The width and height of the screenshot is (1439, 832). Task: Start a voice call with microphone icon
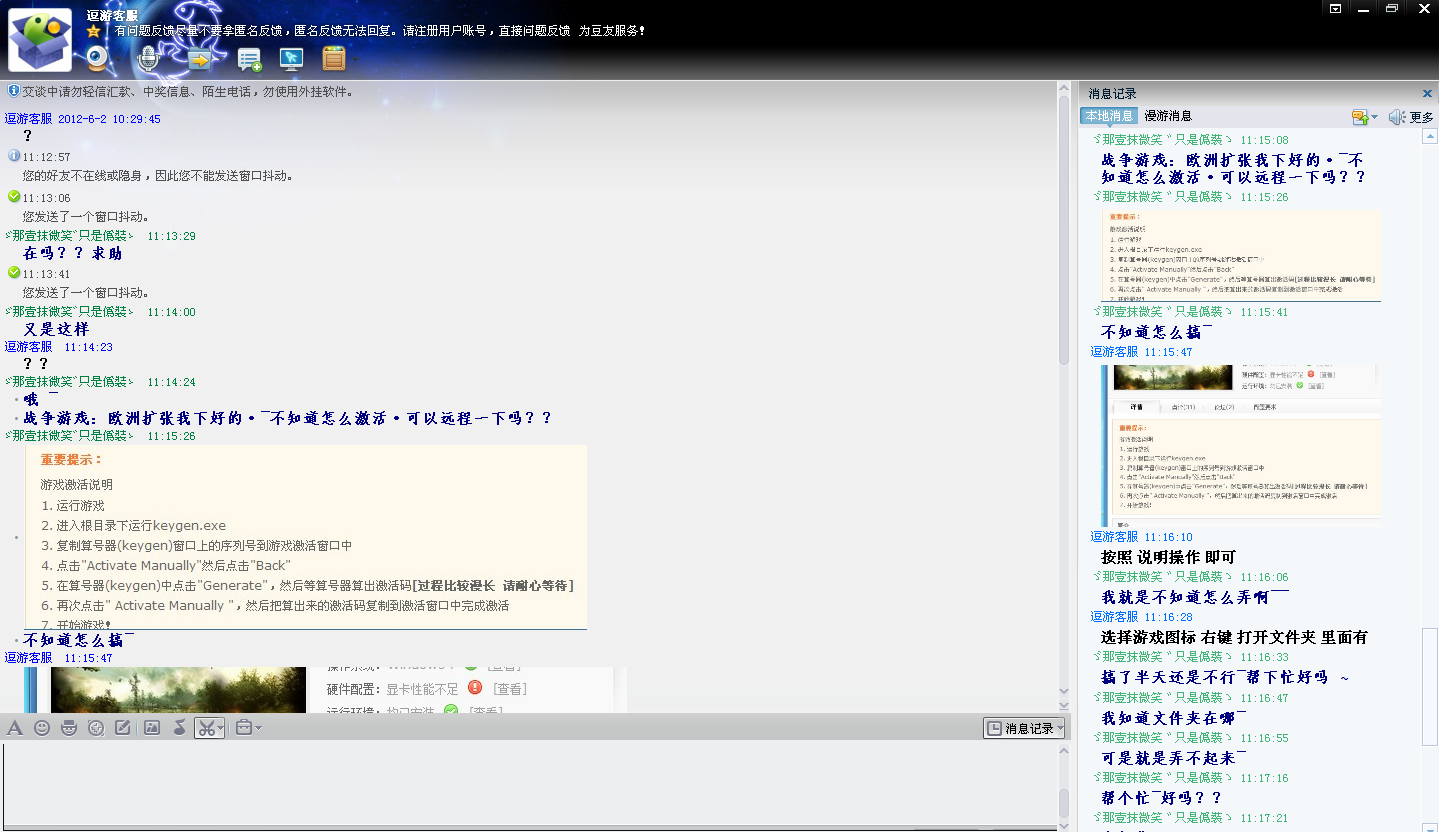147,59
